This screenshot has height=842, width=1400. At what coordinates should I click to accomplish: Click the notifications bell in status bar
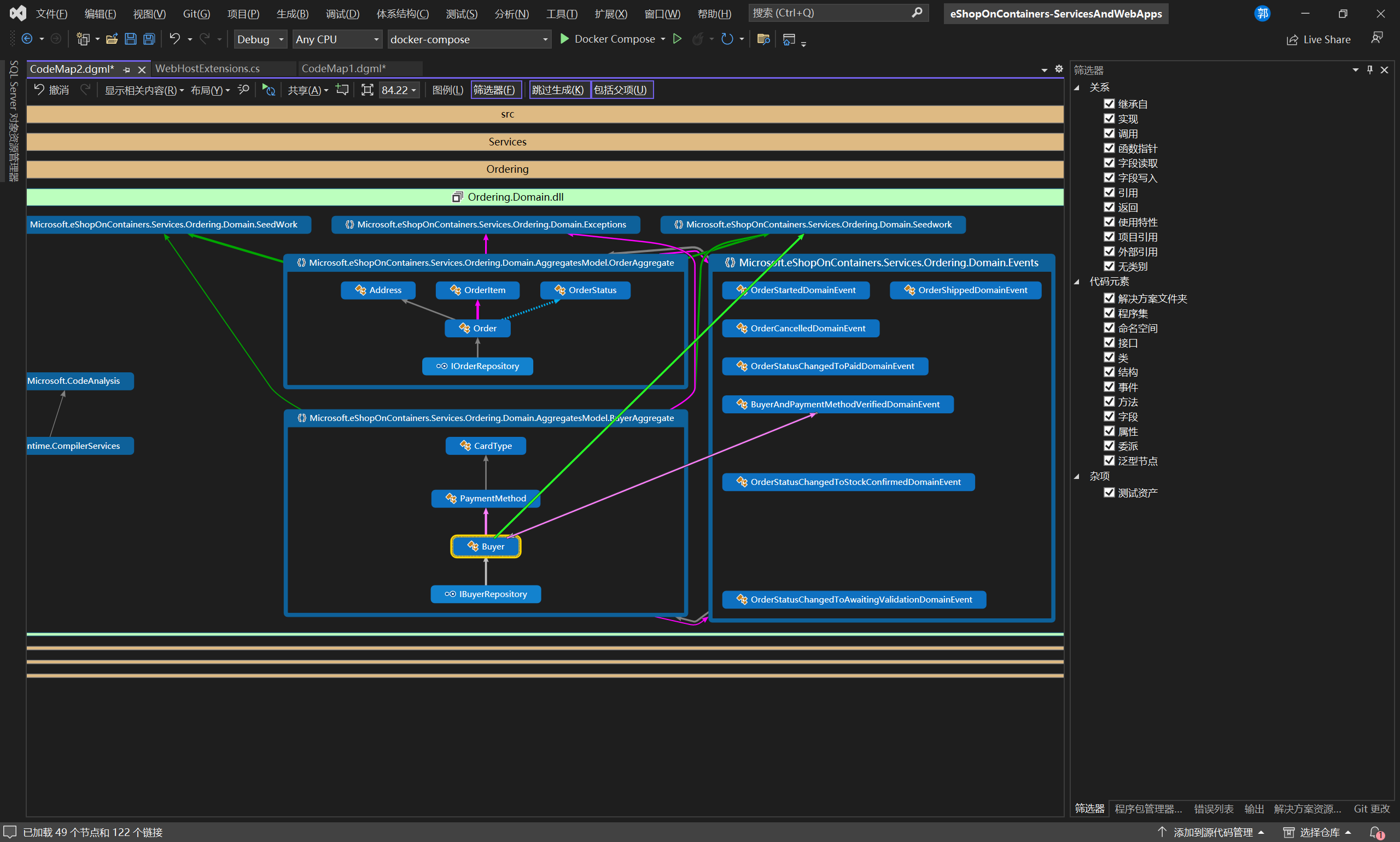[x=1376, y=832]
